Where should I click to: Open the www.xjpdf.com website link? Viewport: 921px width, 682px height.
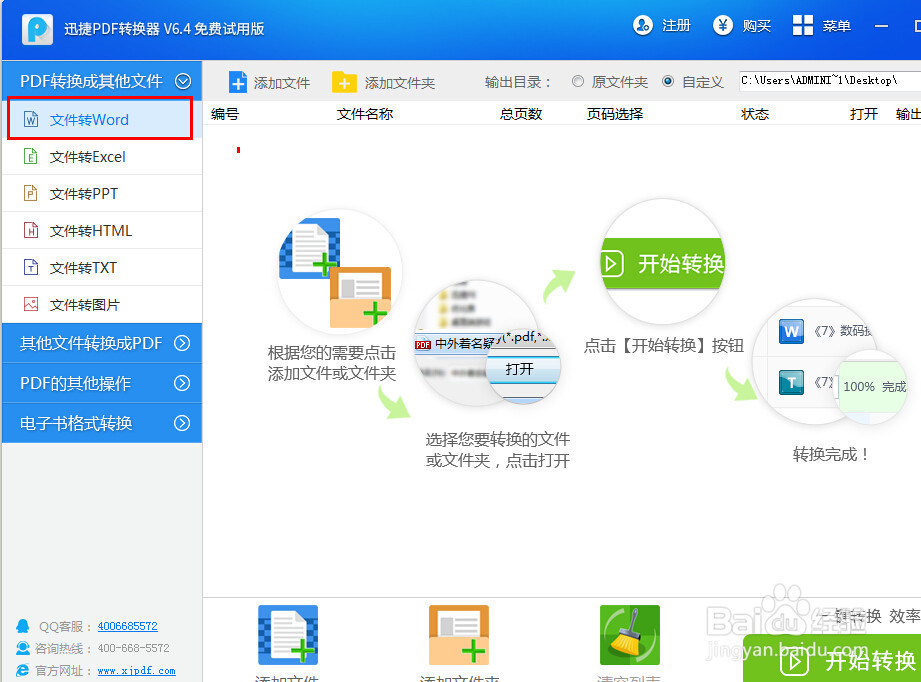click(136, 670)
